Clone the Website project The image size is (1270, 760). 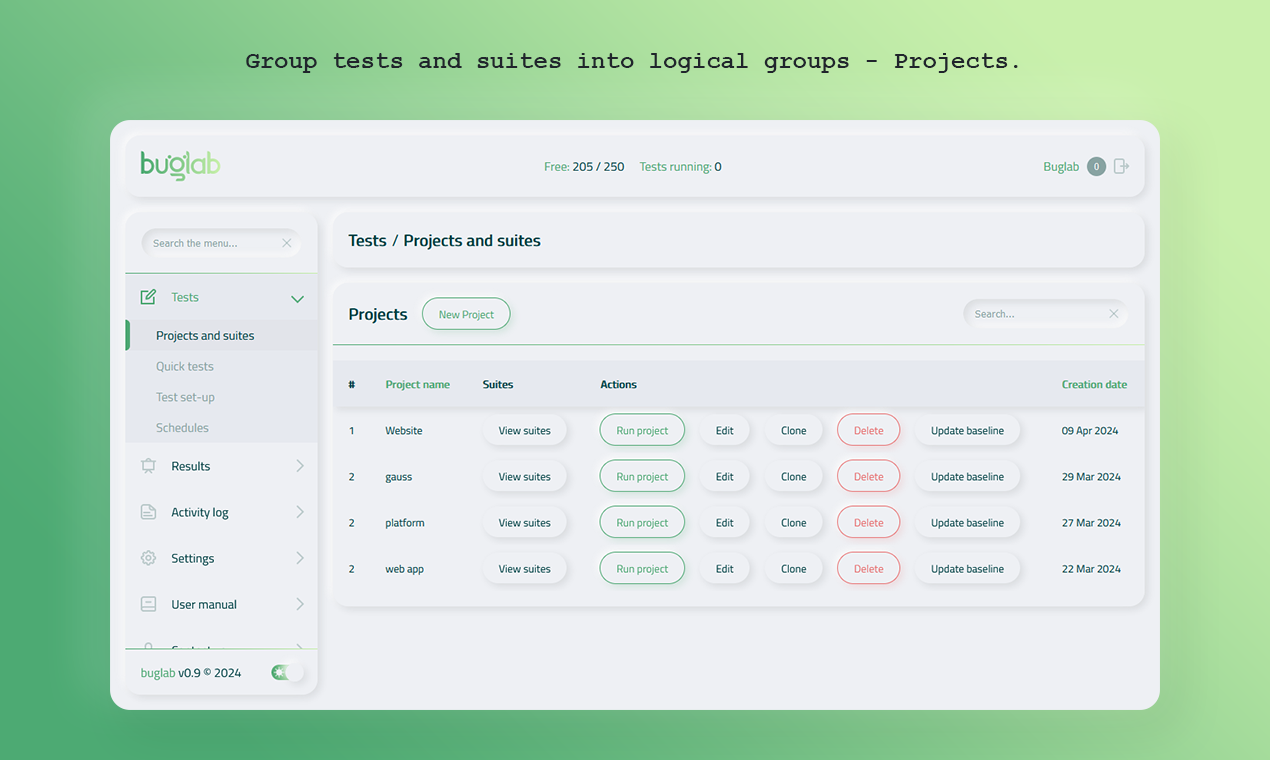tap(794, 430)
